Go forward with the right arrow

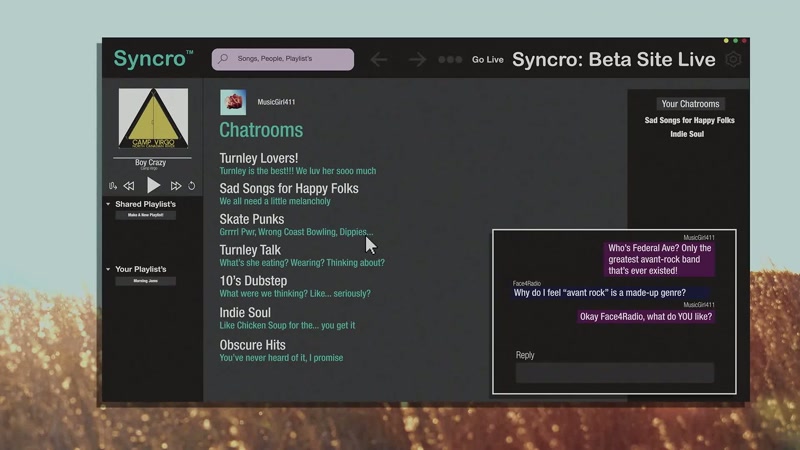417,59
